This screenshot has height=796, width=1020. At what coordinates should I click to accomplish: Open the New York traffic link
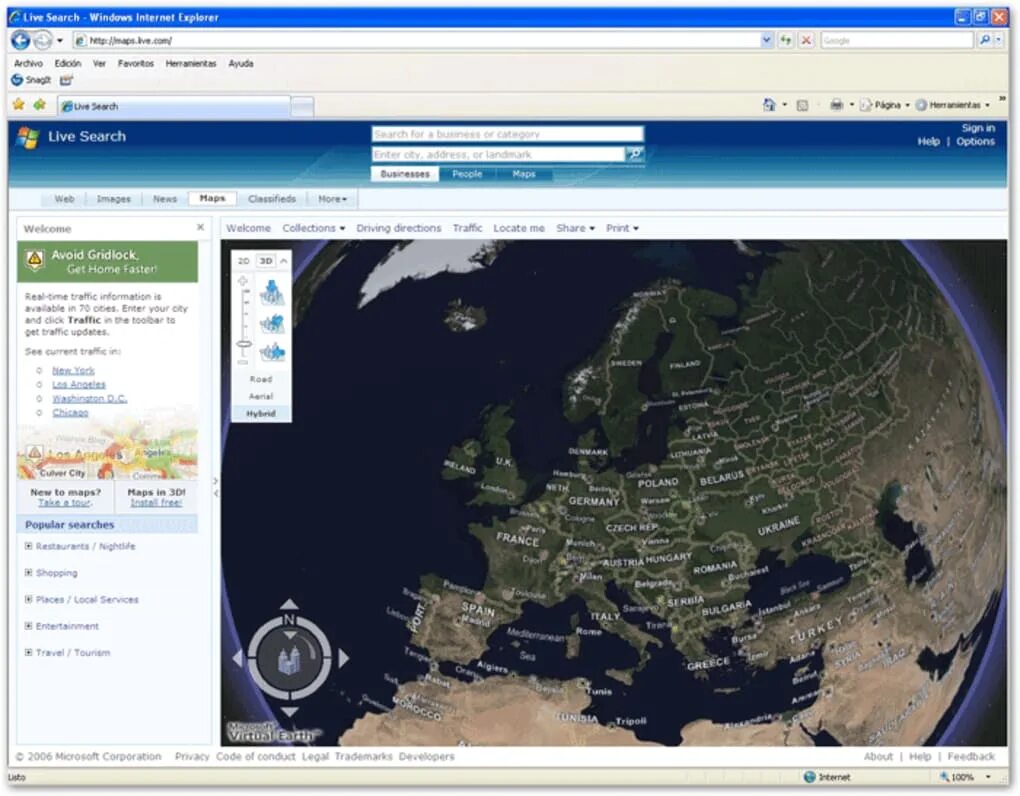[73, 371]
